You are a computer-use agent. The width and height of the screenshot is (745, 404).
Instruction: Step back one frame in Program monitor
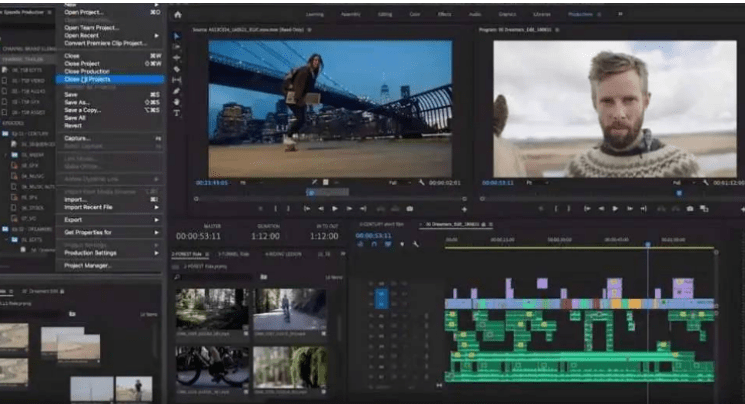click(x=601, y=209)
